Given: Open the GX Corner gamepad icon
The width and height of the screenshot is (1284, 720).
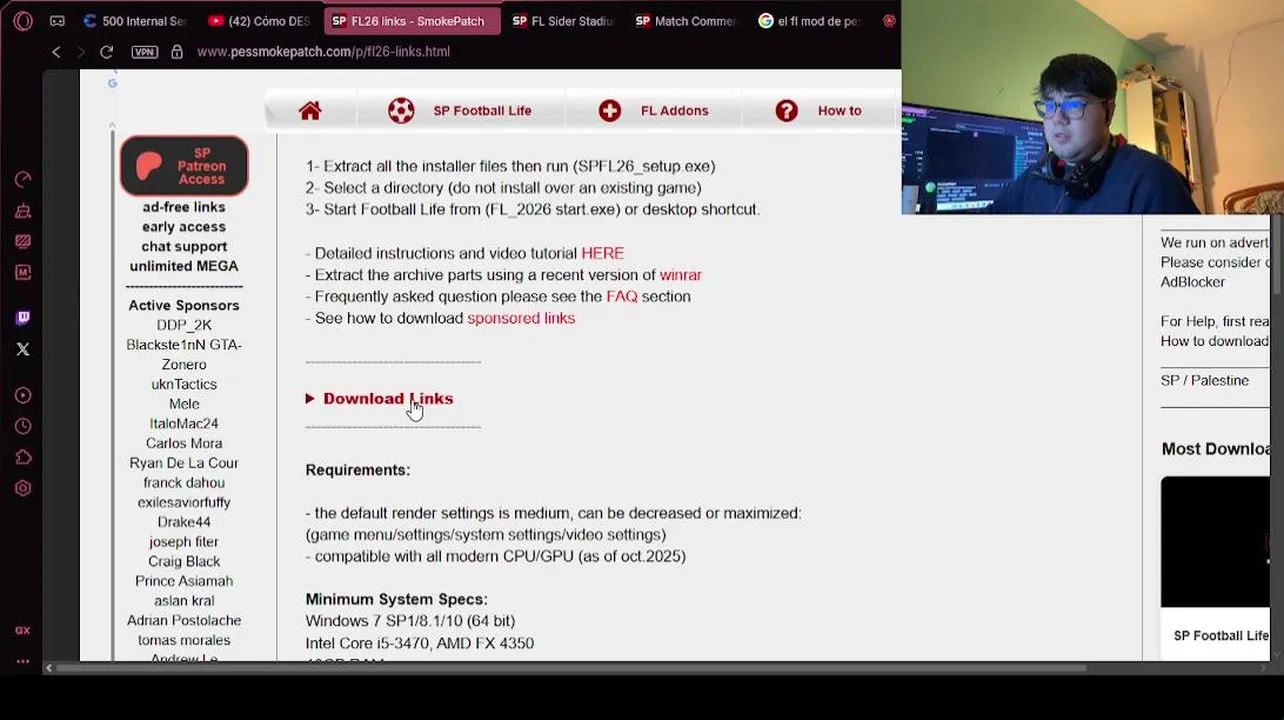Looking at the screenshot, I should coord(57,20).
